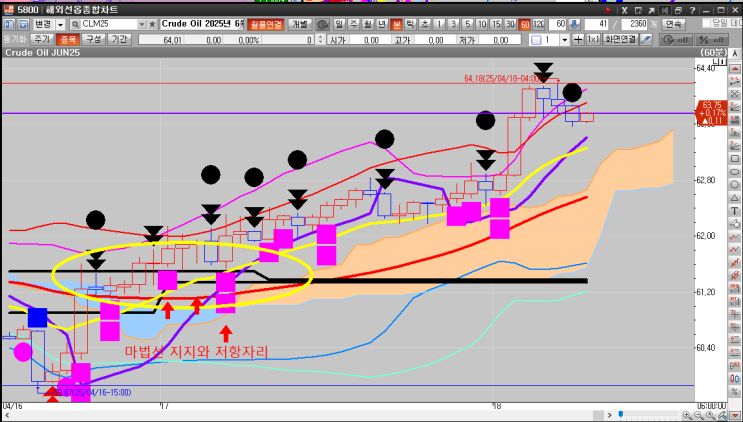Image resolution: width=743 pixels, height=422 pixels.
Task: Open the chart count '1' dropdown
Action: 564,40
